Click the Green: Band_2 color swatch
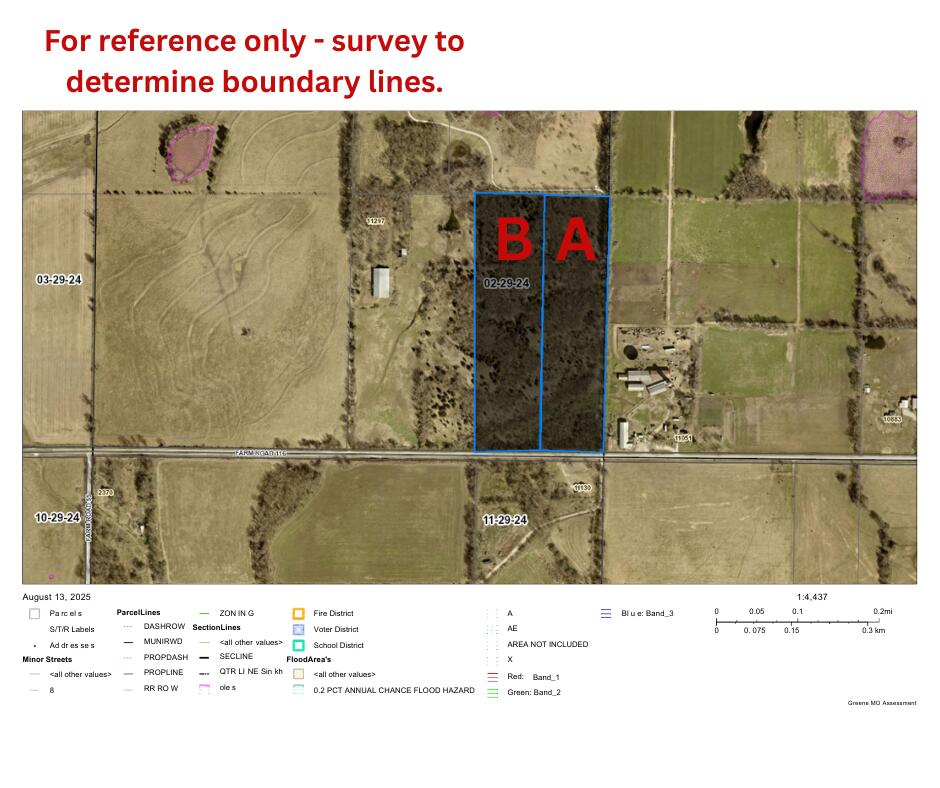The width and height of the screenshot is (940, 788). click(491, 692)
